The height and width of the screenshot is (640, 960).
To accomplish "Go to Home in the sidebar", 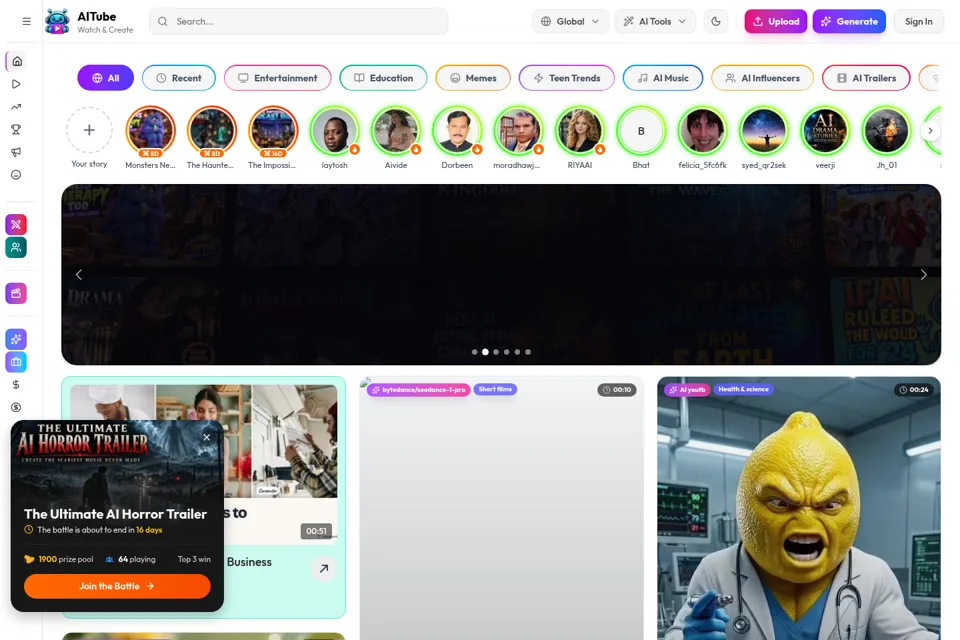I will pyautogui.click(x=17, y=61).
